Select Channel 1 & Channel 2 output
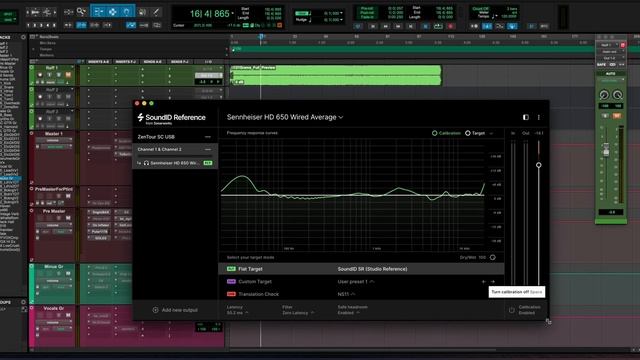The height and width of the screenshot is (360, 640). click(175, 149)
